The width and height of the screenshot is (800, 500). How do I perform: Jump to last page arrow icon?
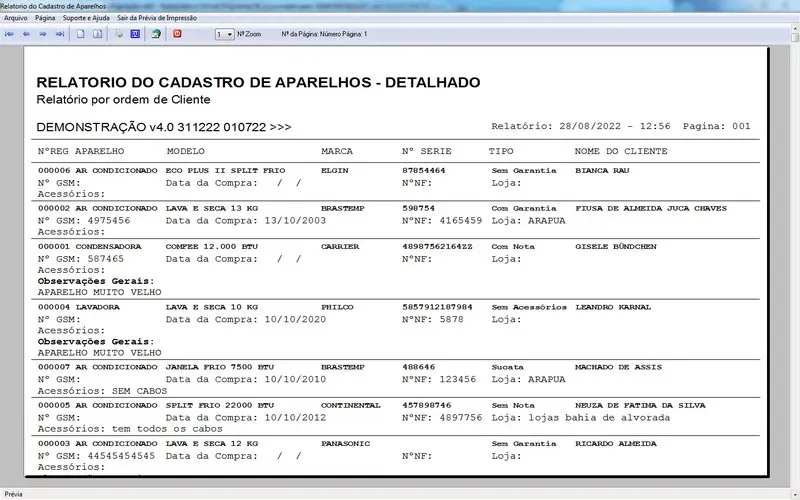[x=59, y=34]
